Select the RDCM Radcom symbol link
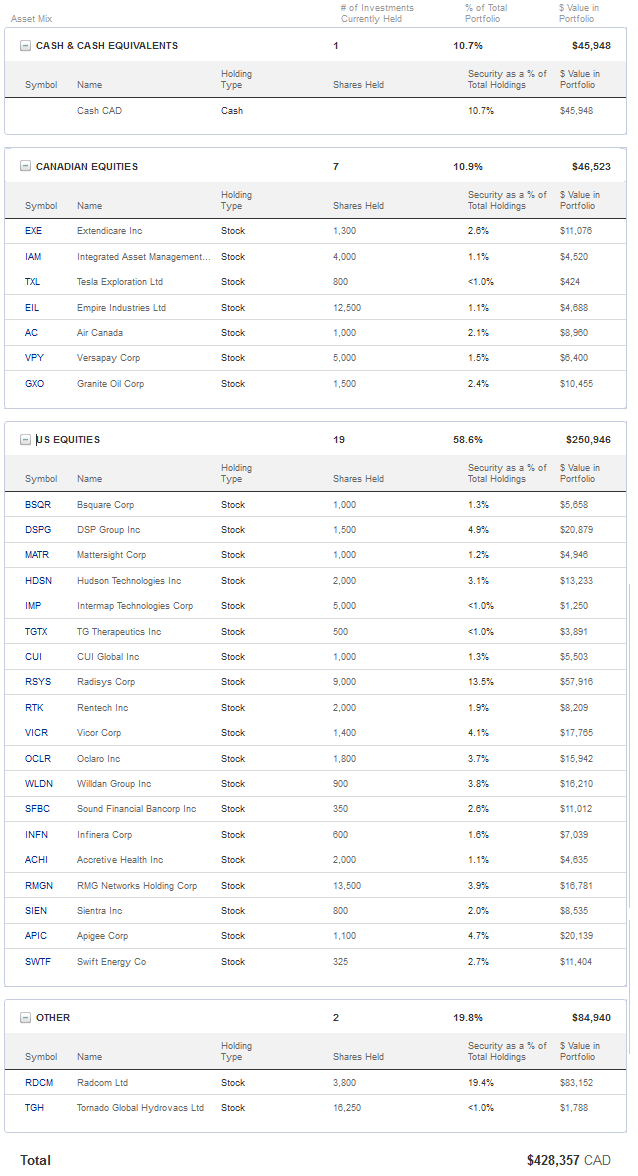638x1176 pixels. point(38,1083)
